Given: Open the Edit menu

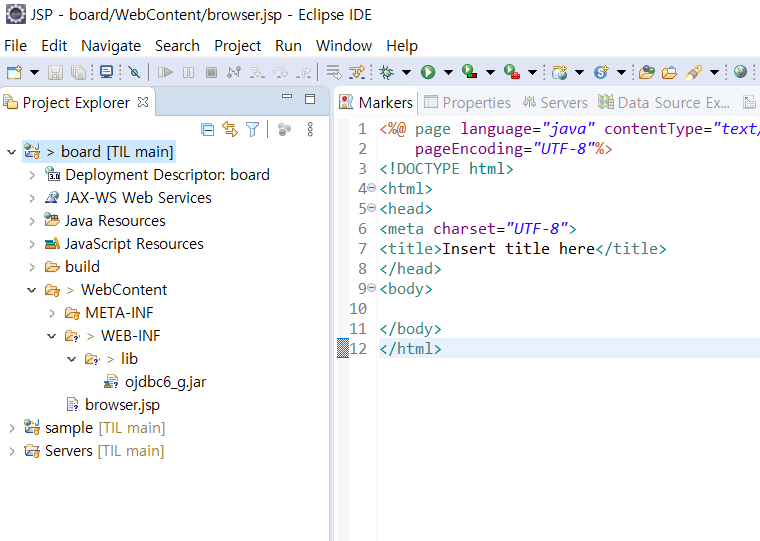Looking at the screenshot, I should 54,46.
